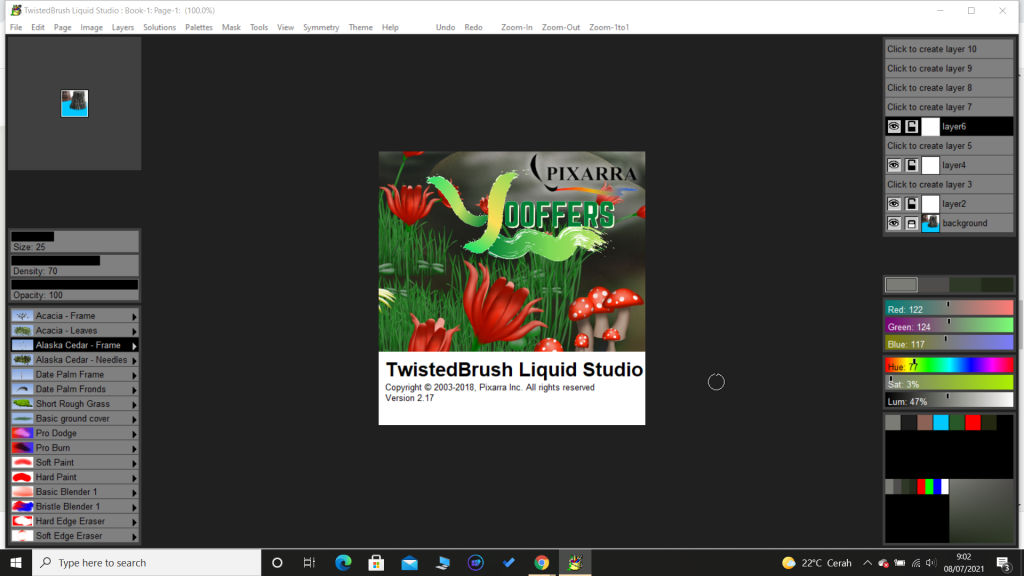
Task: Select the Soft Paint brush icon
Action: tap(22, 463)
